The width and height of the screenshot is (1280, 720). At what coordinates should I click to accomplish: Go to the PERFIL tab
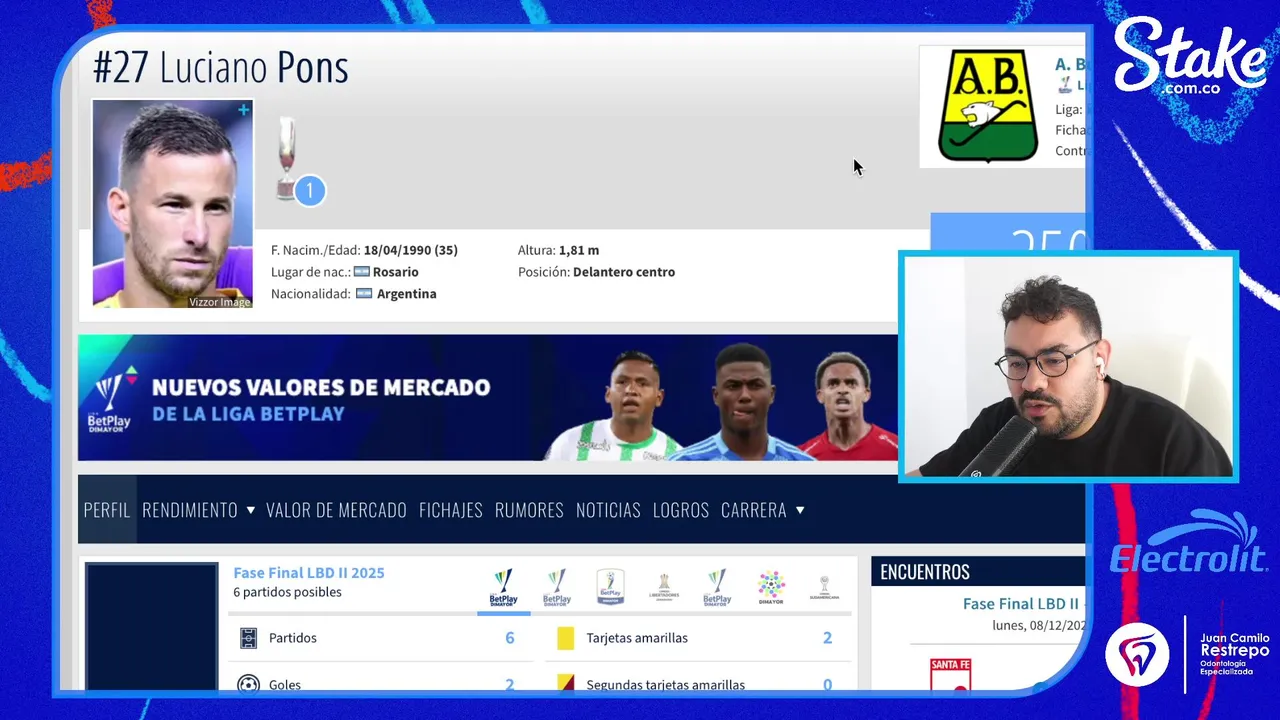click(107, 510)
